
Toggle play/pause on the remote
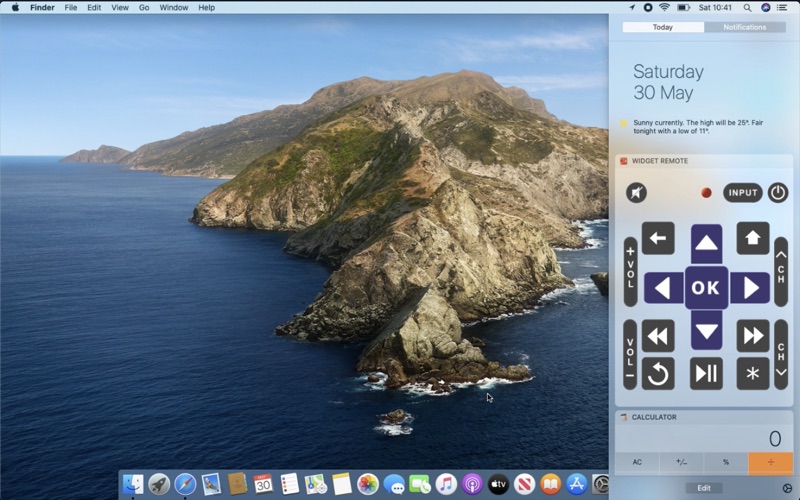[706, 373]
